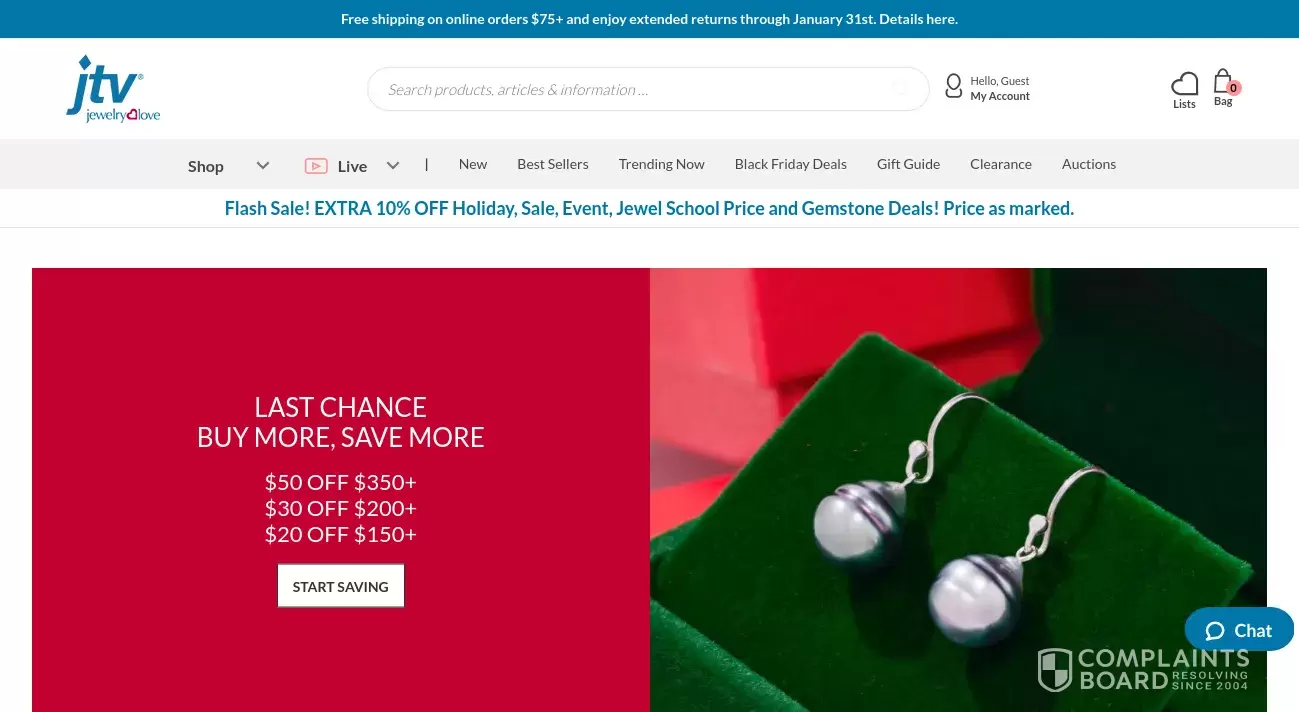Open Black Friday Deals page
Image resolution: width=1299 pixels, height=712 pixels.
pos(791,164)
